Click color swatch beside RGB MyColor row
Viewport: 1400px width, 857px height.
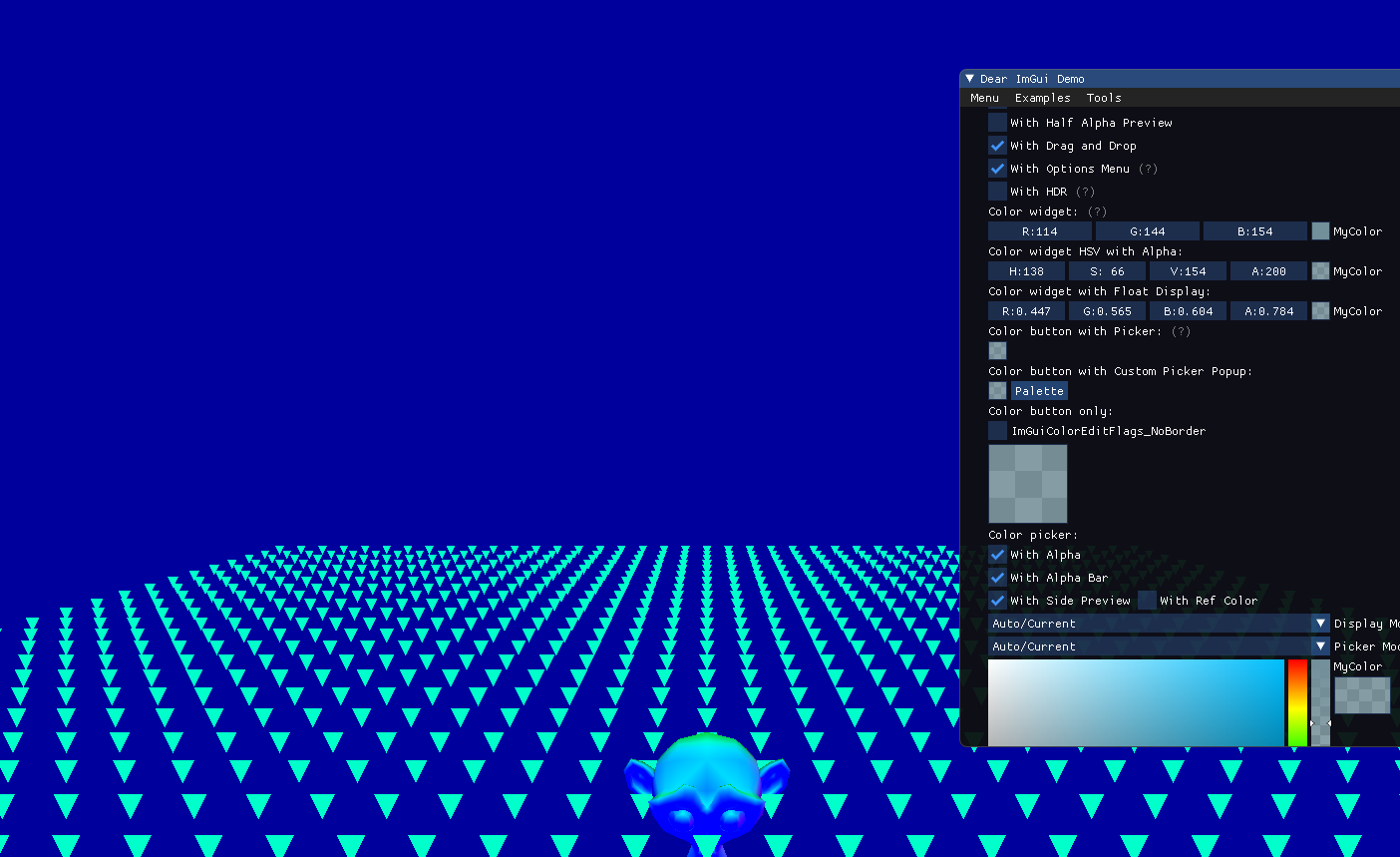pos(1320,231)
